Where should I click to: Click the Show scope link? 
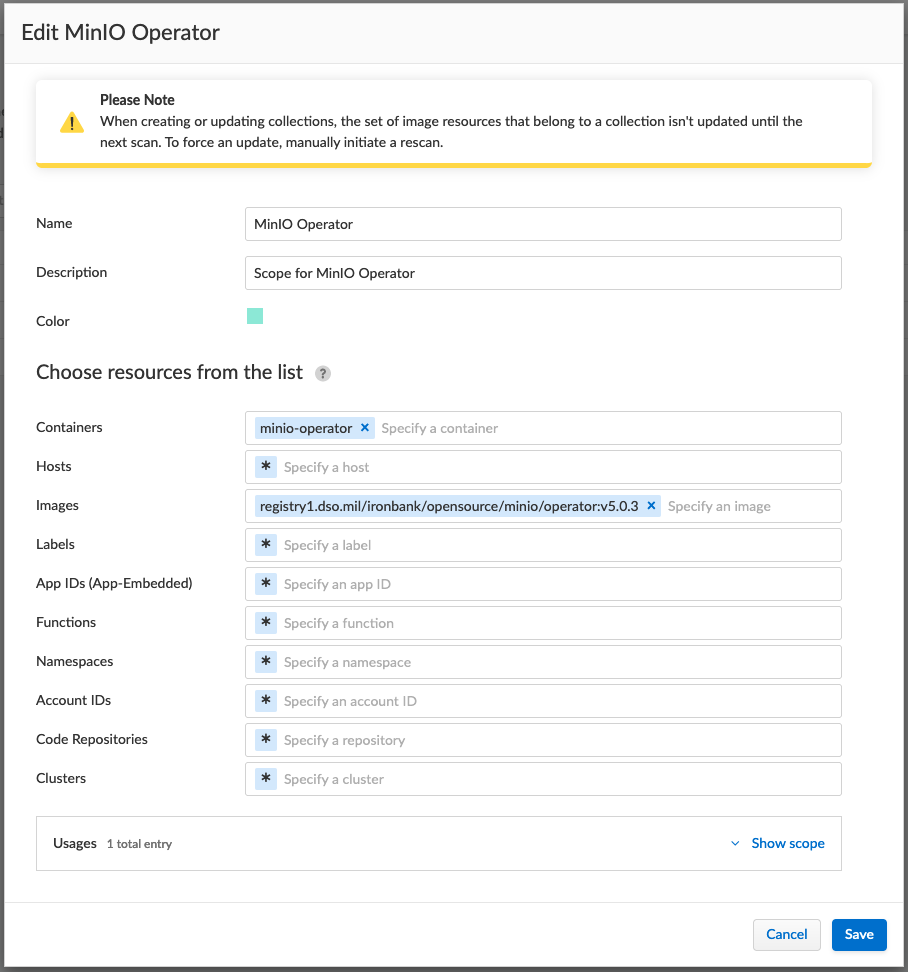coord(788,844)
